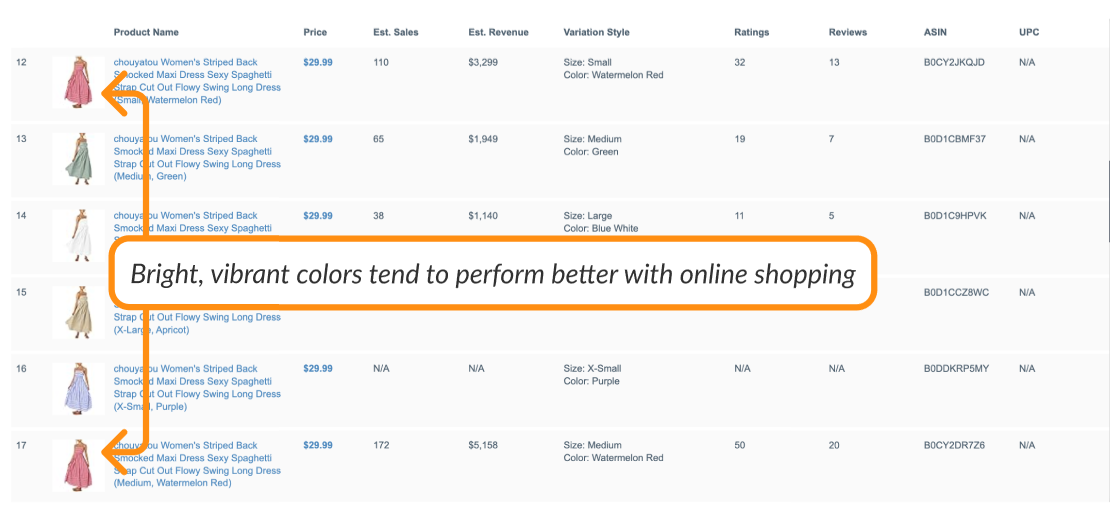This screenshot has height=523, width=1110.
Task: Click the UPC column header
Action: point(1029,33)
